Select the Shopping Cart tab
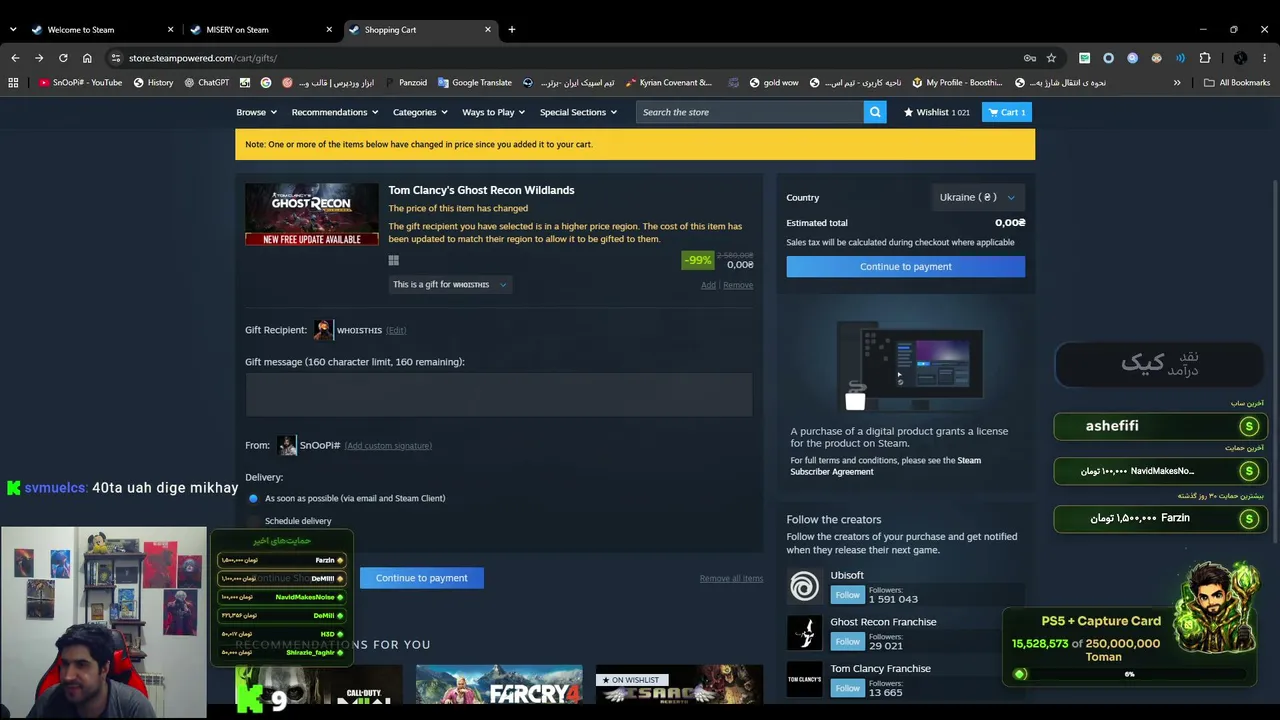This screenshot has width=1280, height=720. (x=420, y=30)
